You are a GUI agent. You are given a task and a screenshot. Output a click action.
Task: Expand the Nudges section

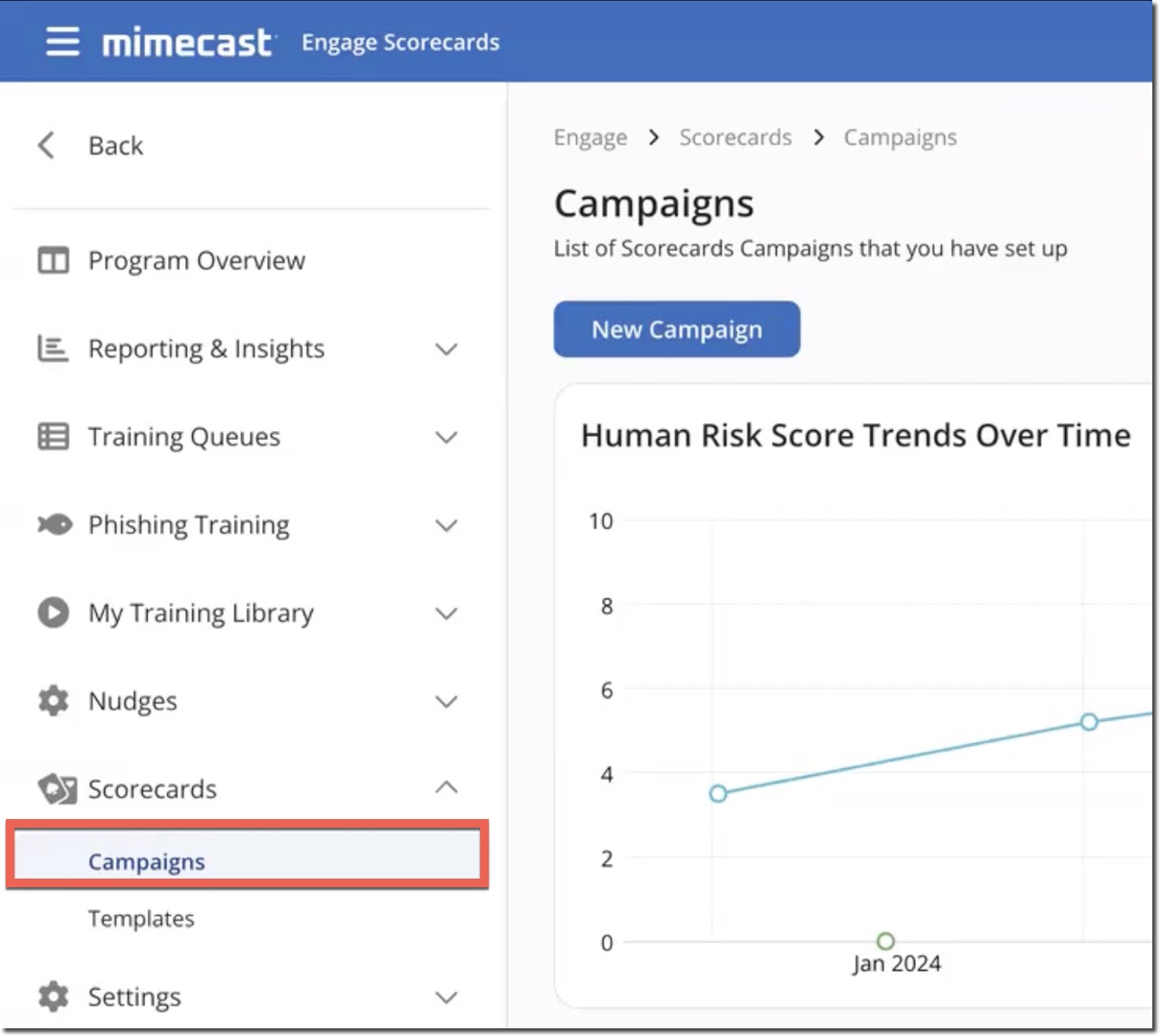point(447,701)
